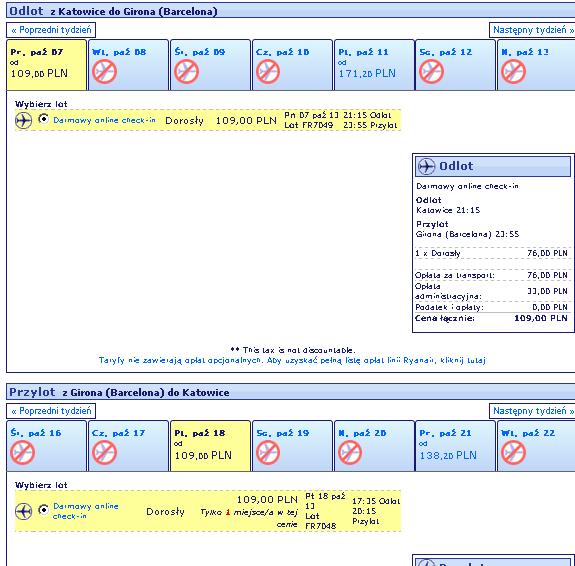
Task: Select radio button for 17:35 return flight
Action: 44,510
